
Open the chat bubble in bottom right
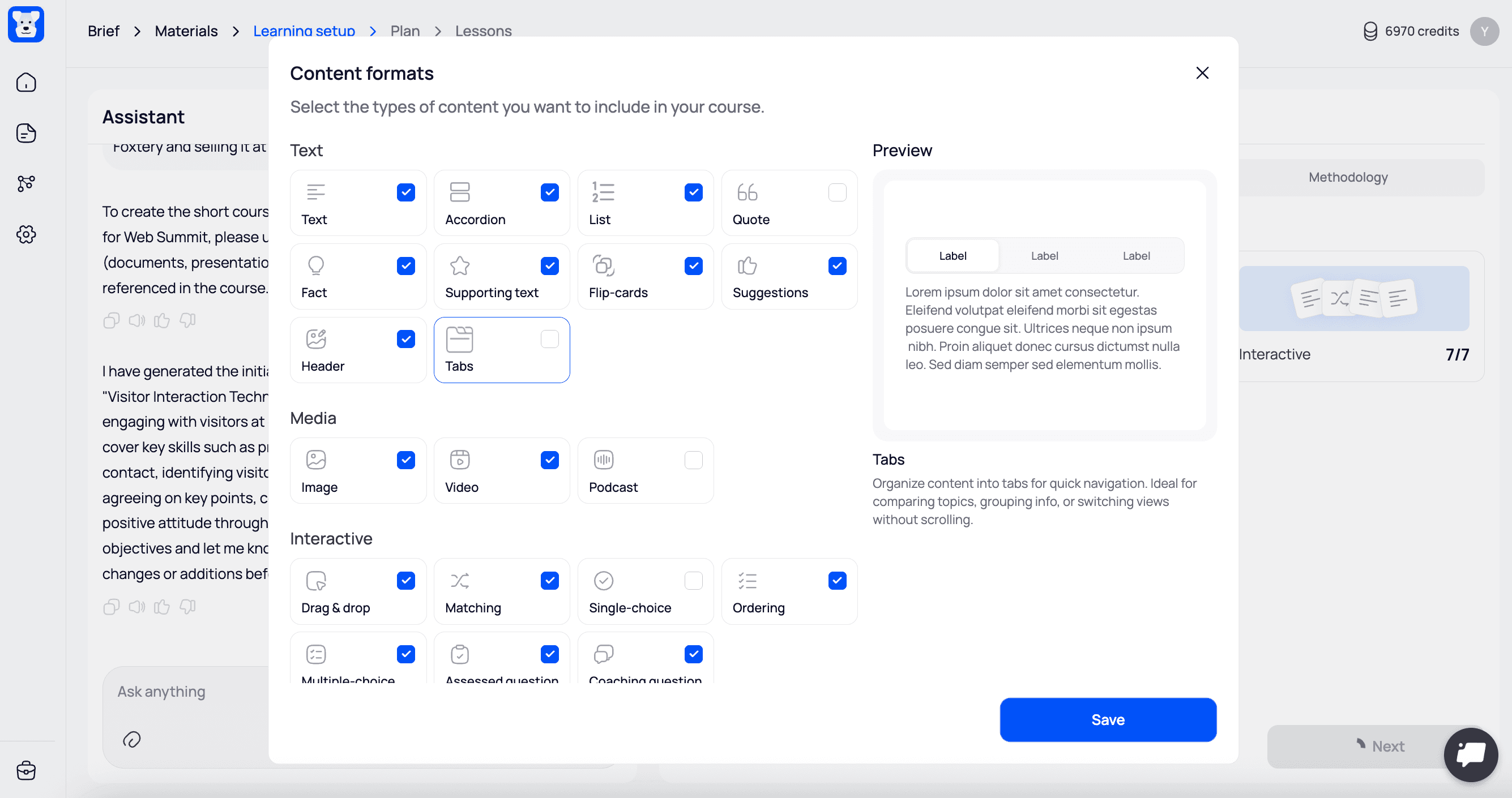tap(1470, 754)
